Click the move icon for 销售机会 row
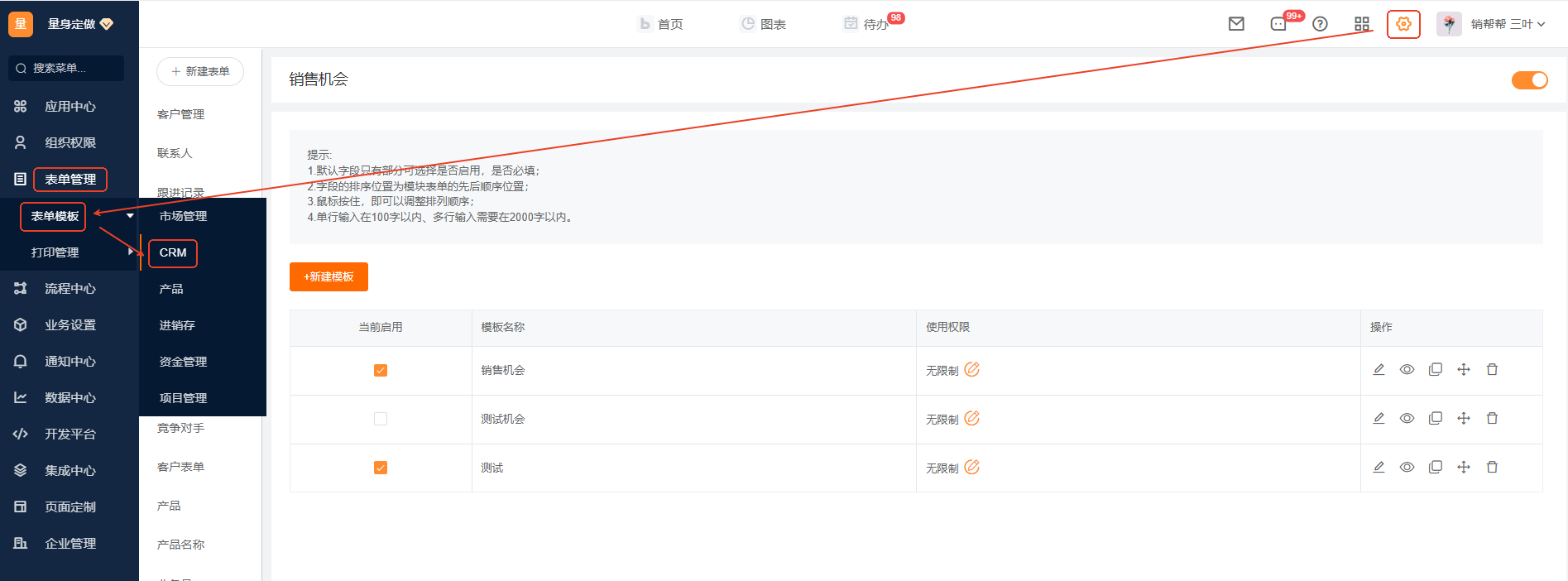 (x=1464, y=370)
